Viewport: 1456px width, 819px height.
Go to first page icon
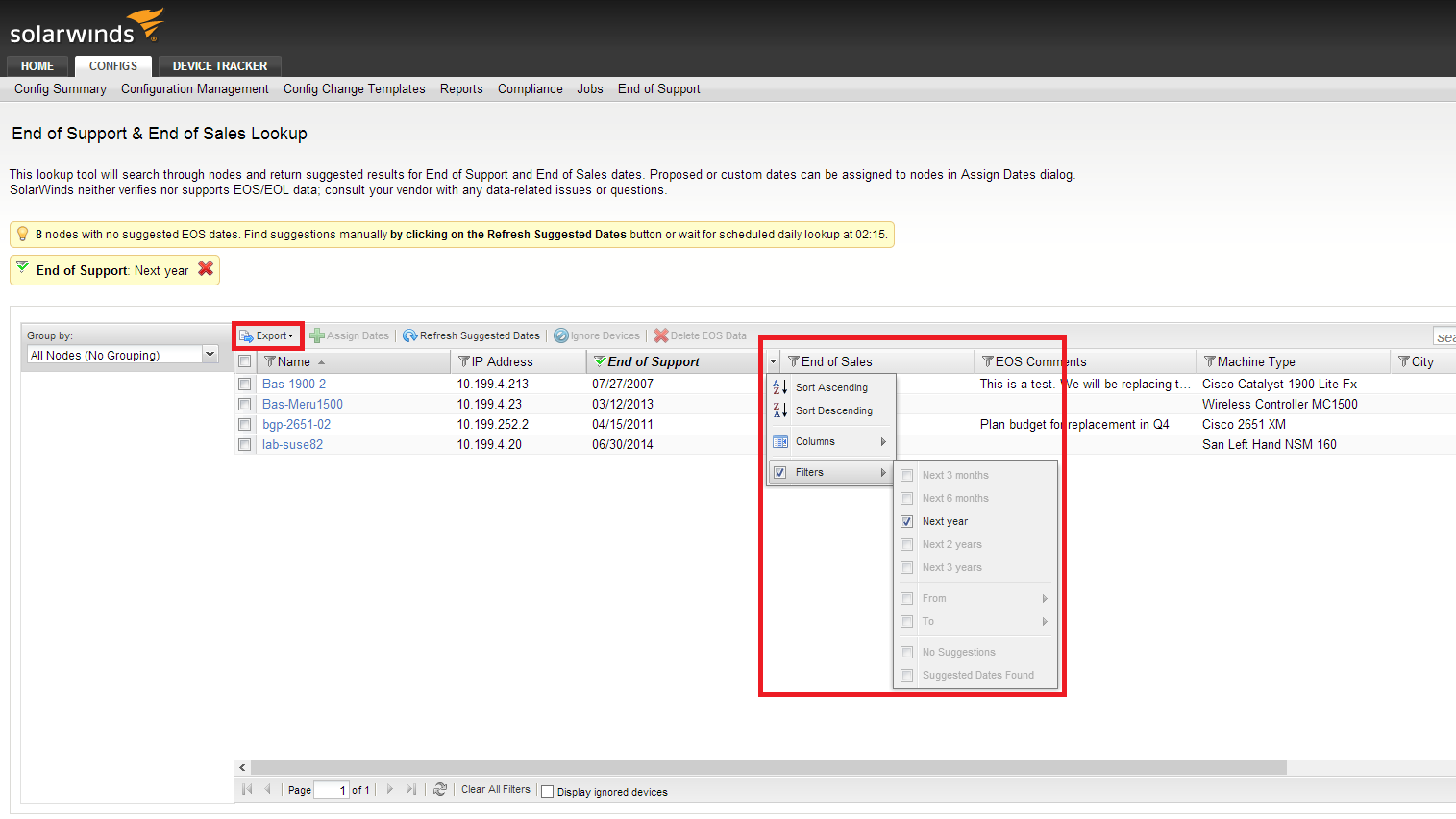pyautogui.click(x=247, y=789)
